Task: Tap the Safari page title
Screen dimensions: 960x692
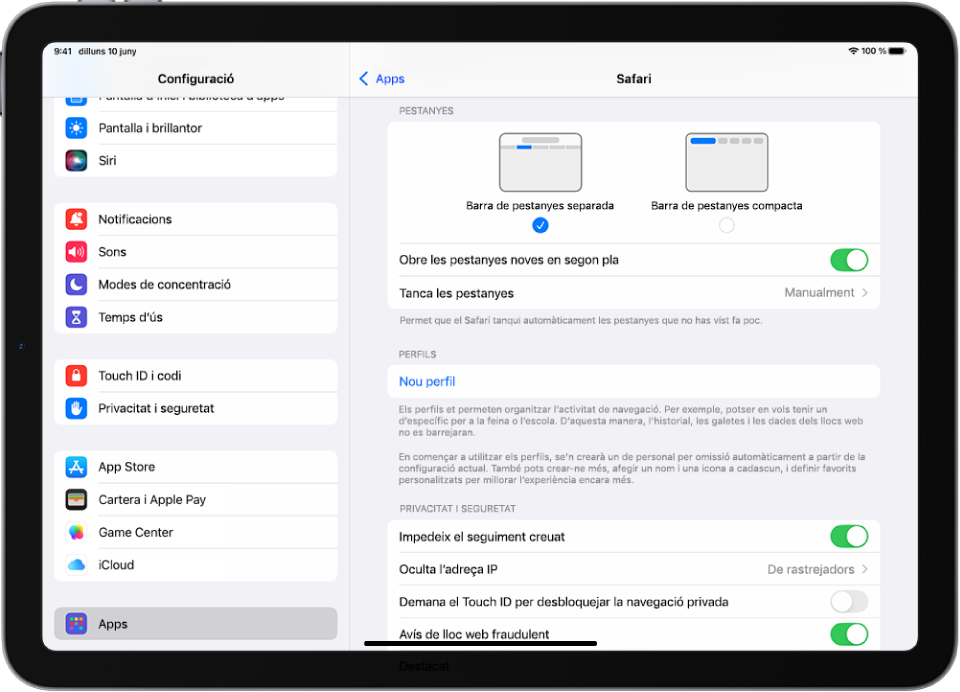Action: click(634, 78)
